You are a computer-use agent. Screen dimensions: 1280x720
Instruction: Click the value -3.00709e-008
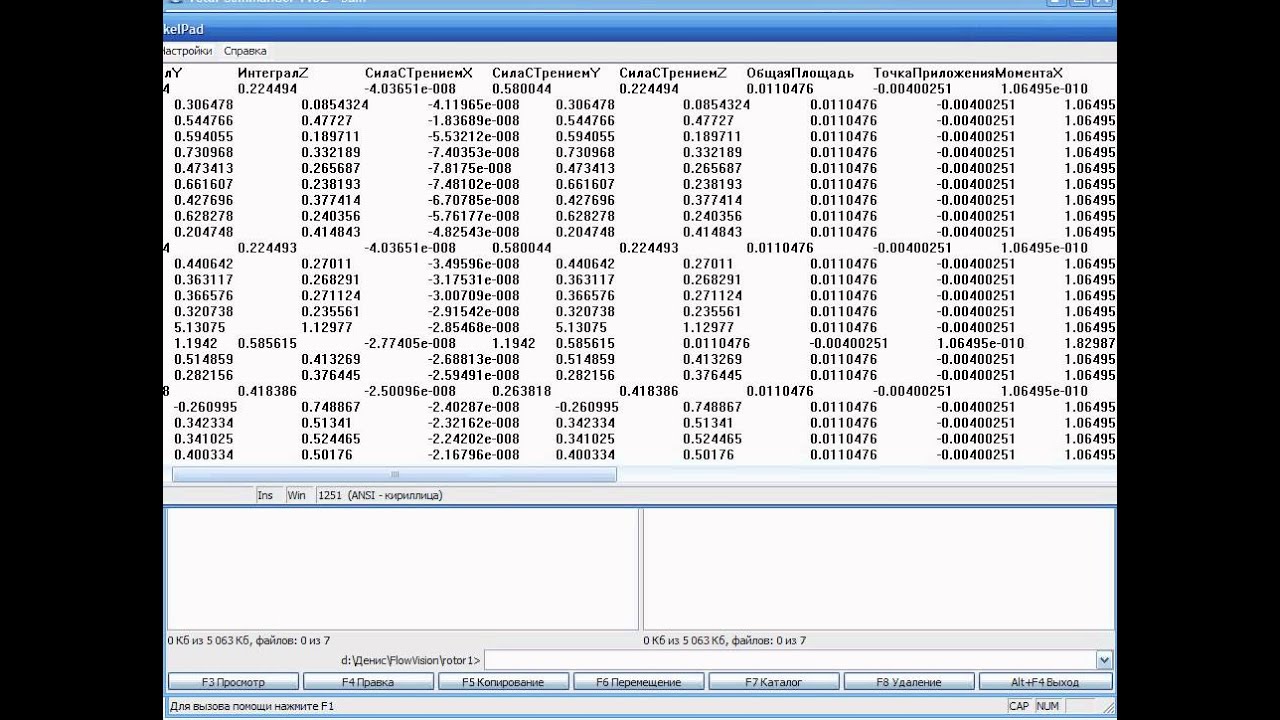[x=474, y=297]
